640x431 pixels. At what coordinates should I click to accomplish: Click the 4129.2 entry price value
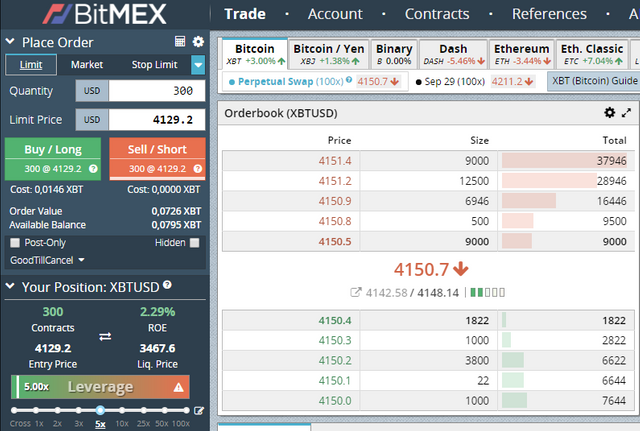(x=53, y=348)
